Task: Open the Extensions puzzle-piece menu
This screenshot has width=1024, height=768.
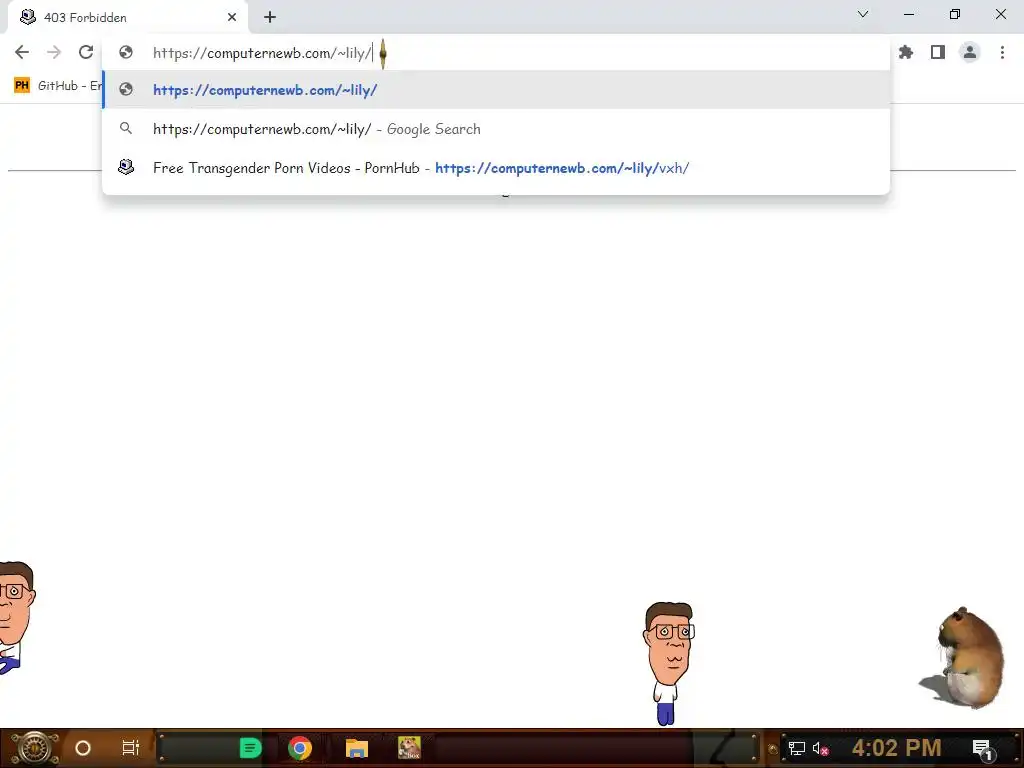Action: 906,52
